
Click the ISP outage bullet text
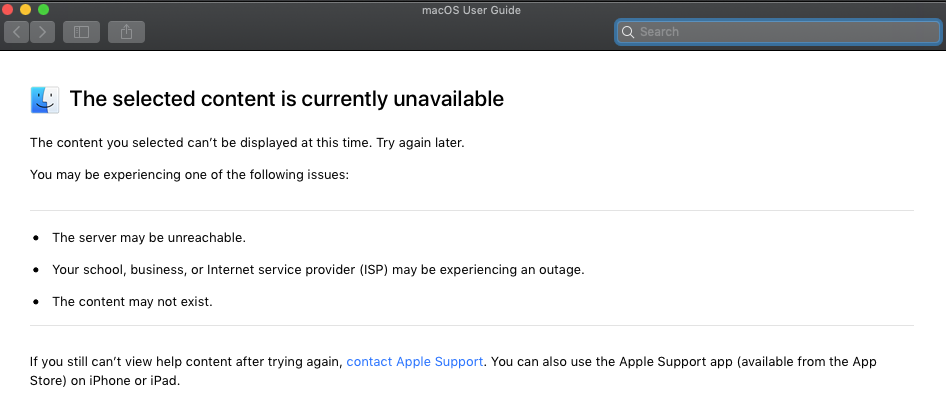pyautogui.click(x=318, y=269)
